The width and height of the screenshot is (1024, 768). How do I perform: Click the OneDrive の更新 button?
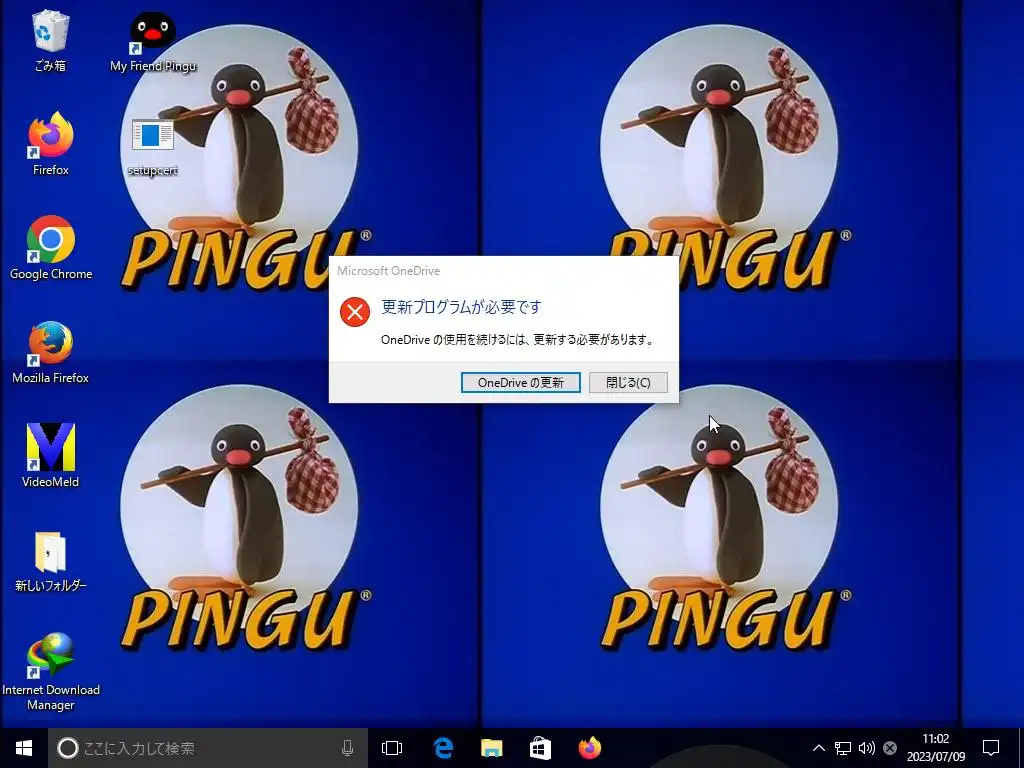(520, 383)
